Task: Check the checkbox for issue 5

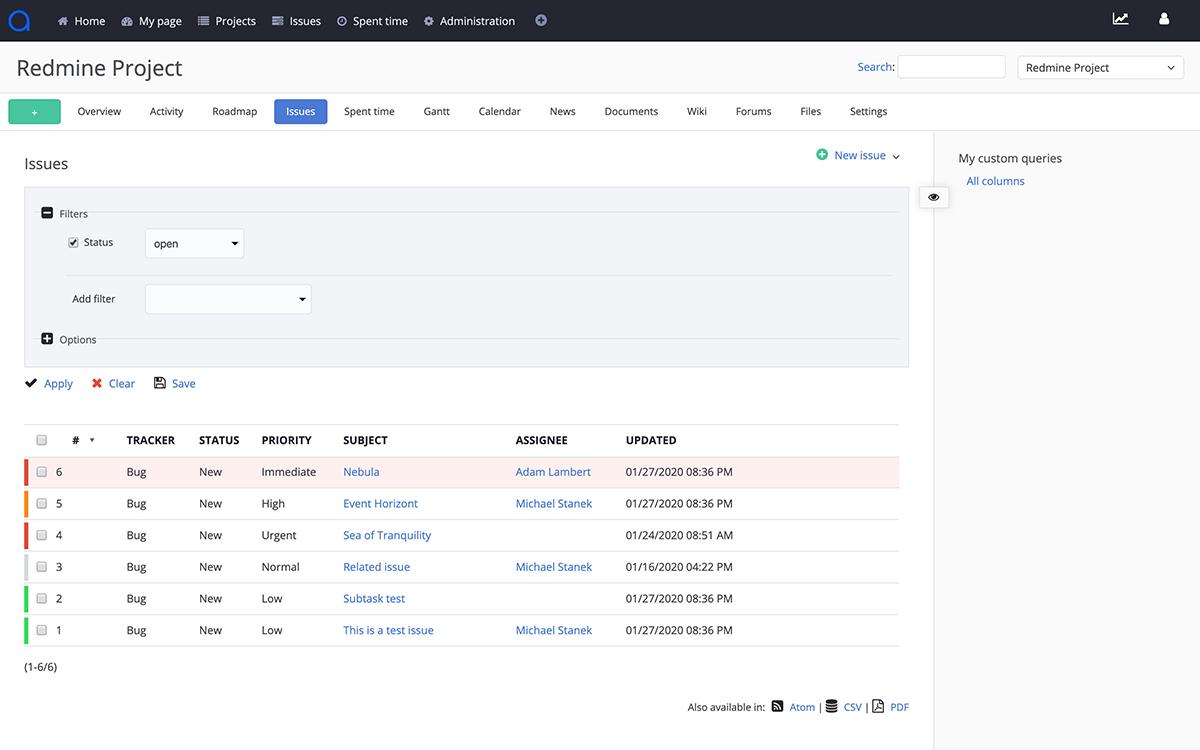Action: click(42, 504)
